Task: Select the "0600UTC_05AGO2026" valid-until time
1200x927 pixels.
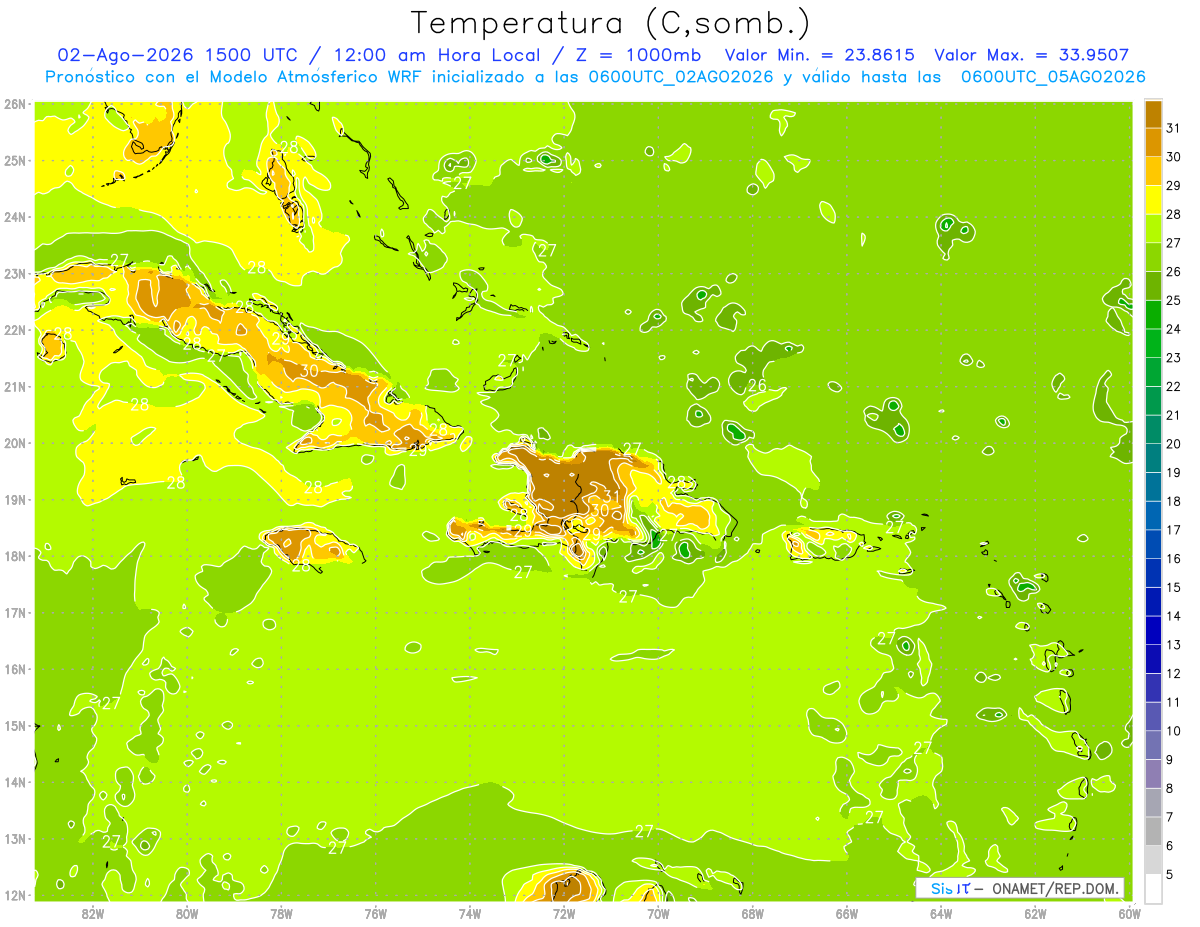Action: pyautogui.click(x=1053, y=77)
